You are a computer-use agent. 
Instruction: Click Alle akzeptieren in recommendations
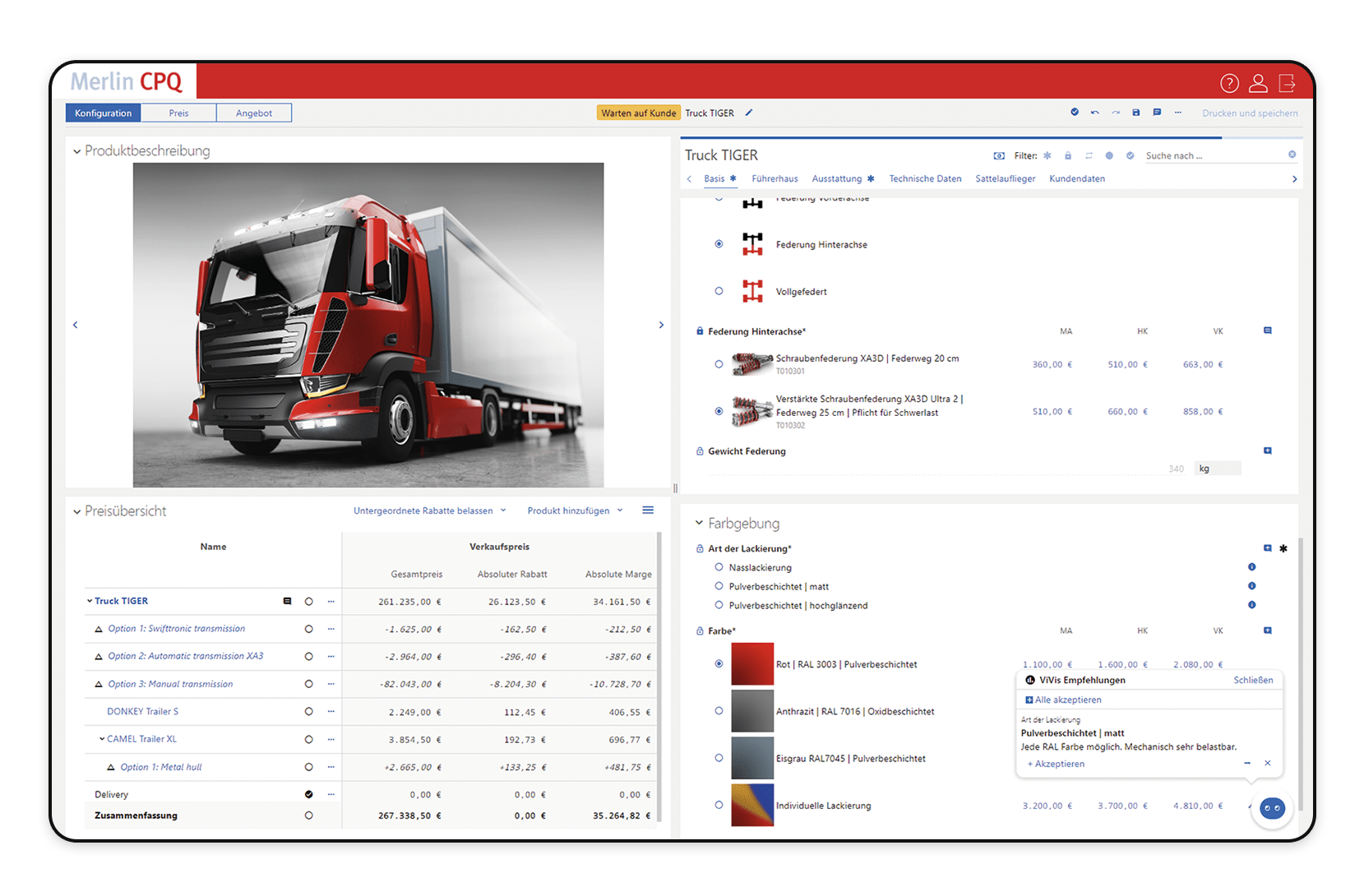[1063, 700]
